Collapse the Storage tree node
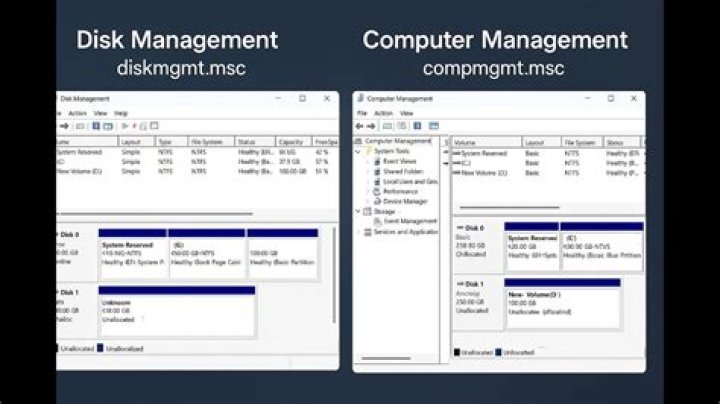Image resolution: width=720 pixels, height=404 pixels. click(358, 212)
